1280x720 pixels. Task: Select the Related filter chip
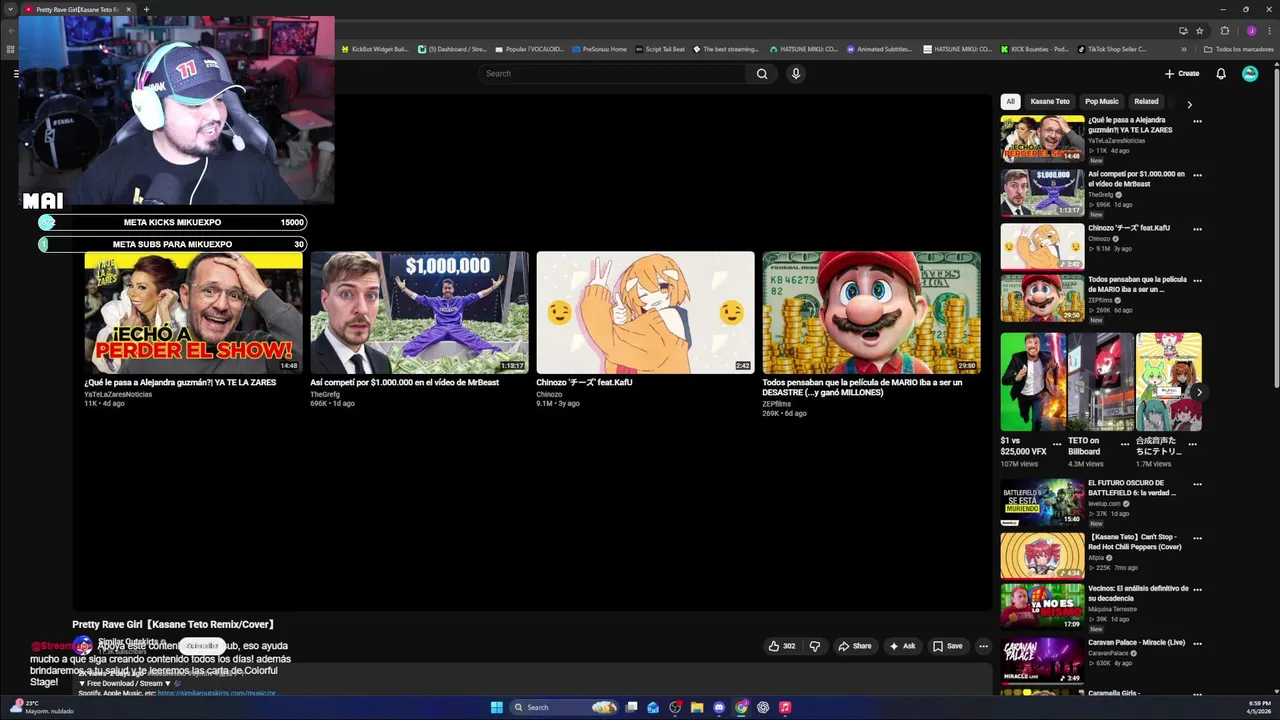point(1146,101)
